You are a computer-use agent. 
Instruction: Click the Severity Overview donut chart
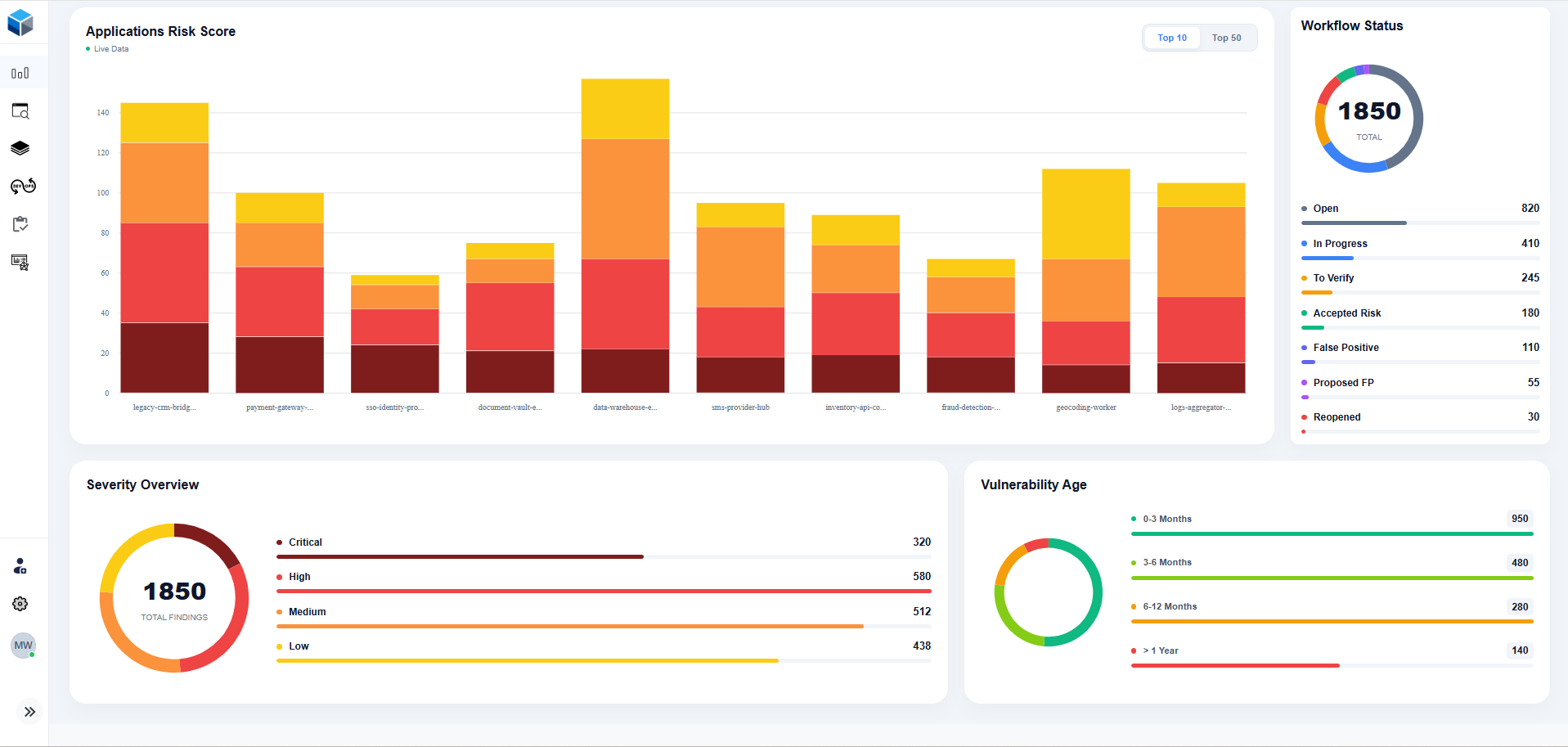174,598
